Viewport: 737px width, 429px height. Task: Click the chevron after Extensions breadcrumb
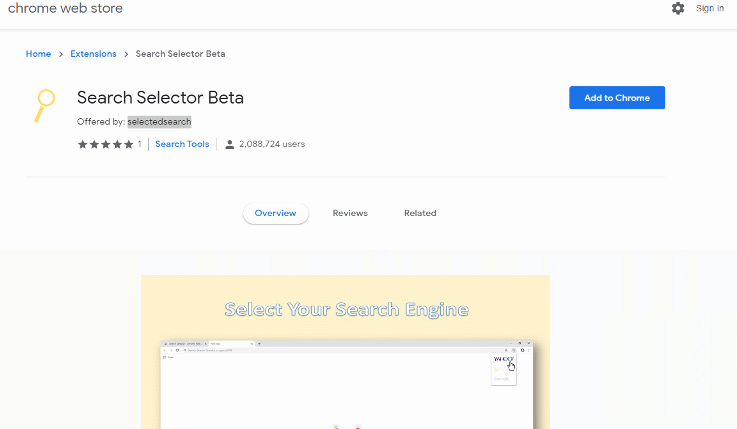pyautogui.click(x=126, y=54)
